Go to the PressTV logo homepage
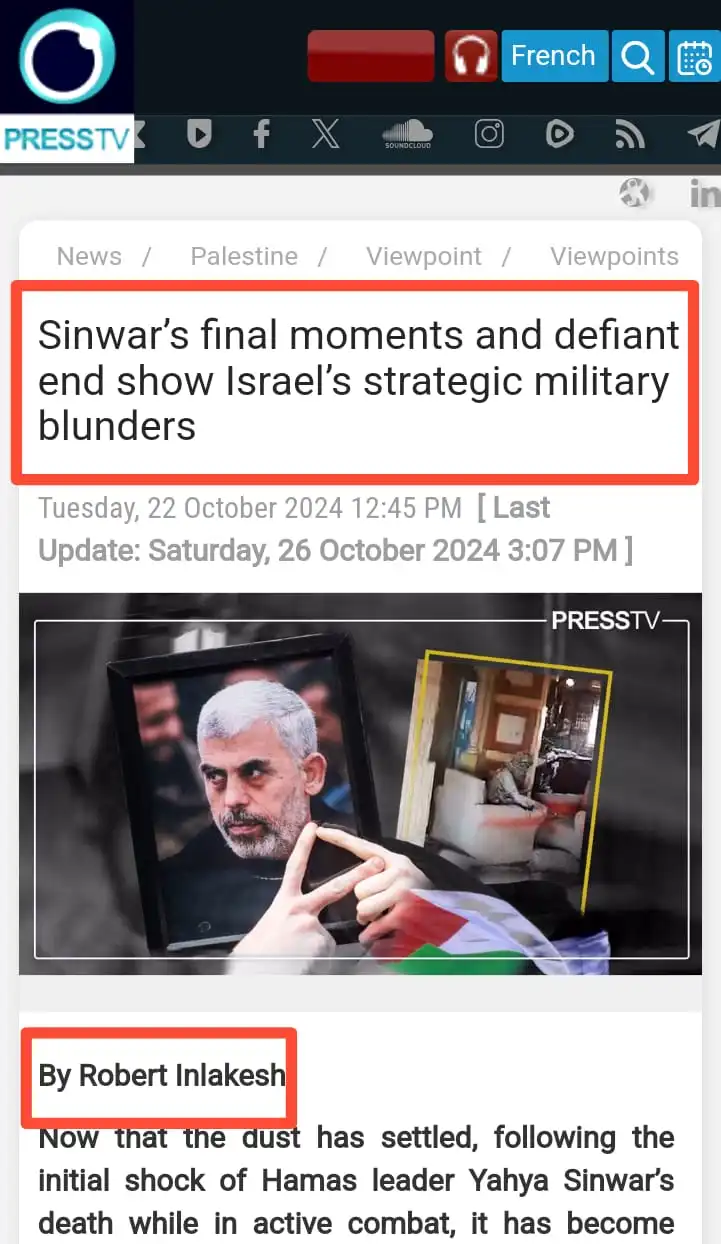Viewport: 721px width, 1244px height. pos(67,81)
